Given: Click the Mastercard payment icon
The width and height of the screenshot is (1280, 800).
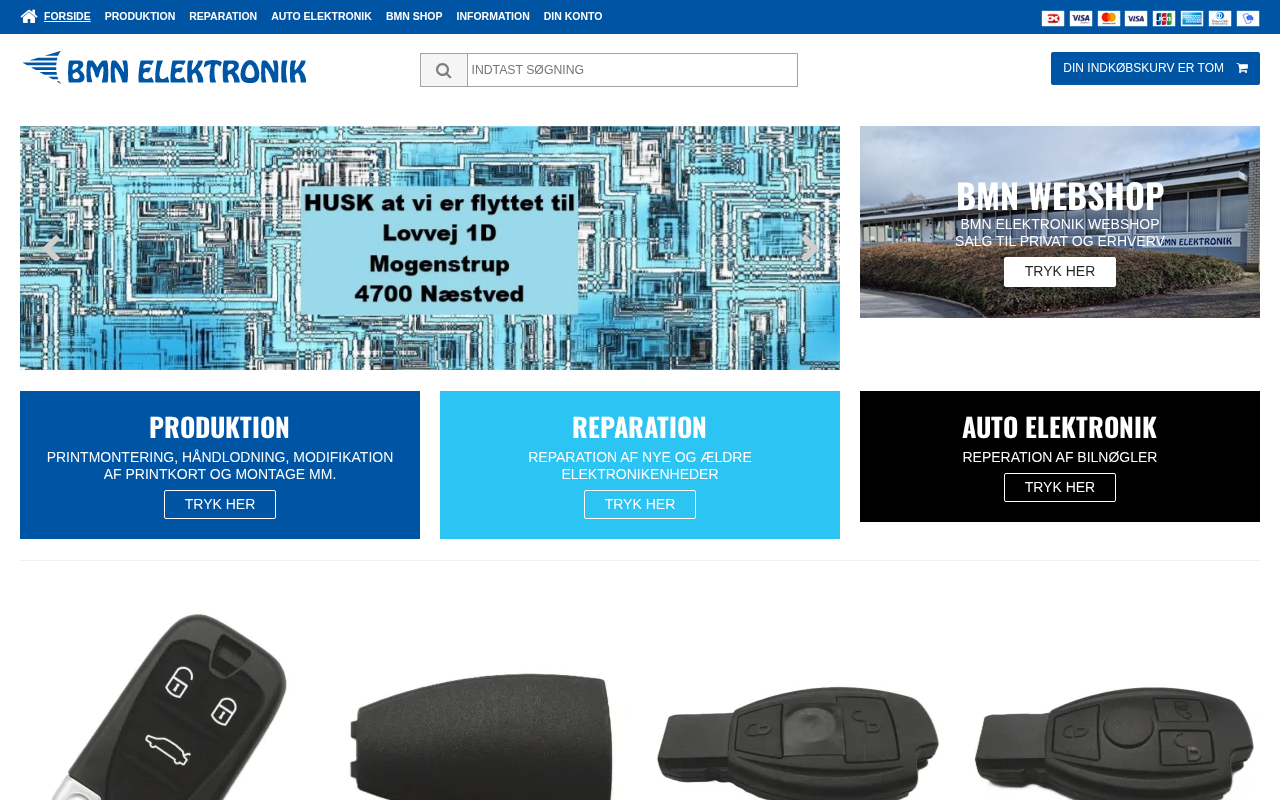Looking at the screenshot, I should 1109,18.
